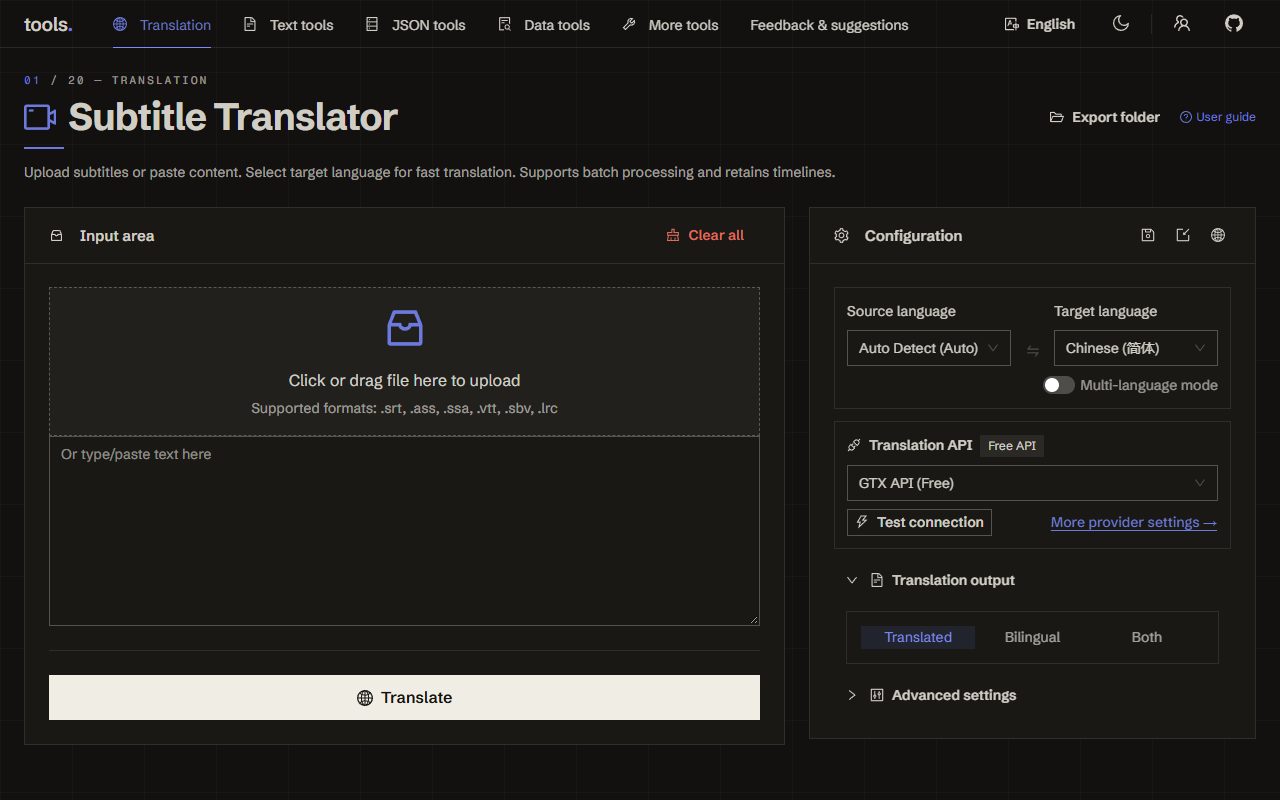The width and height of the screenshot is (1280, 800).
Task: Click the Translate button
Action: pyautogui.click(x=404, y=697)
